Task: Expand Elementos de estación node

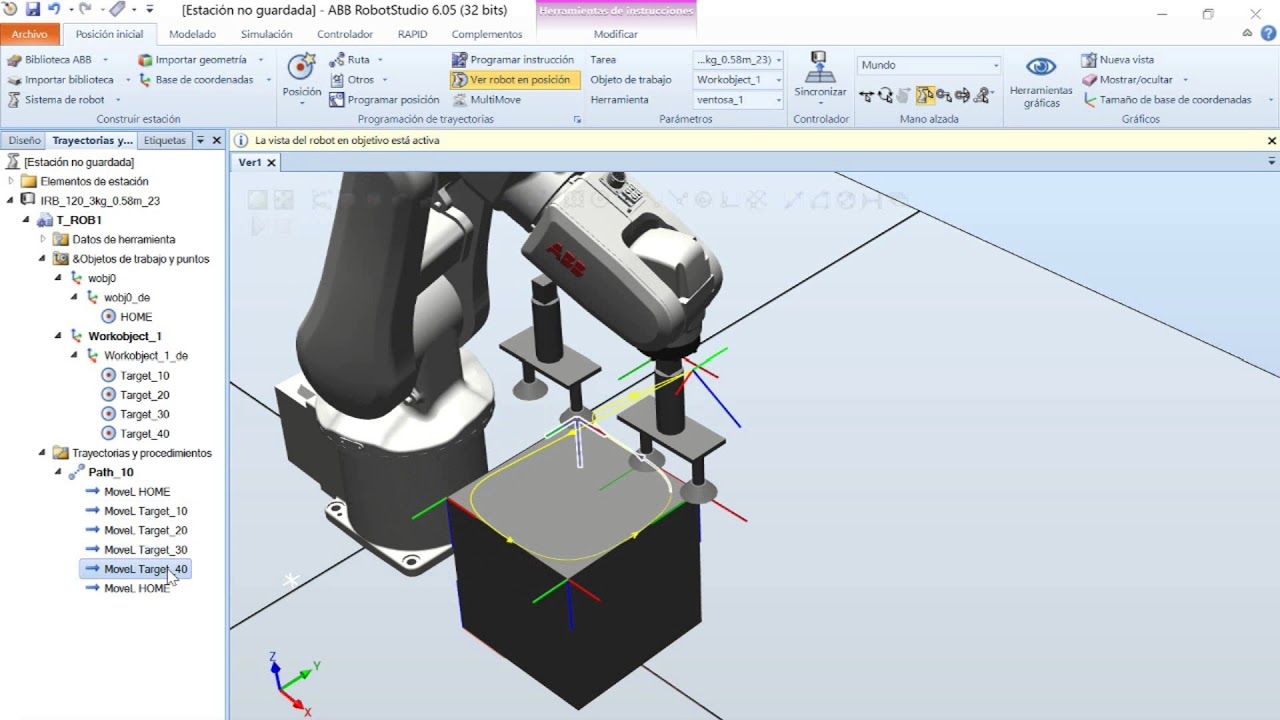Action: point(11,181)
